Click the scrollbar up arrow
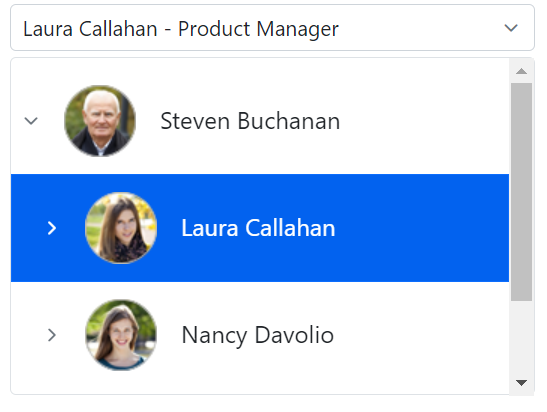 pos(521,71)
